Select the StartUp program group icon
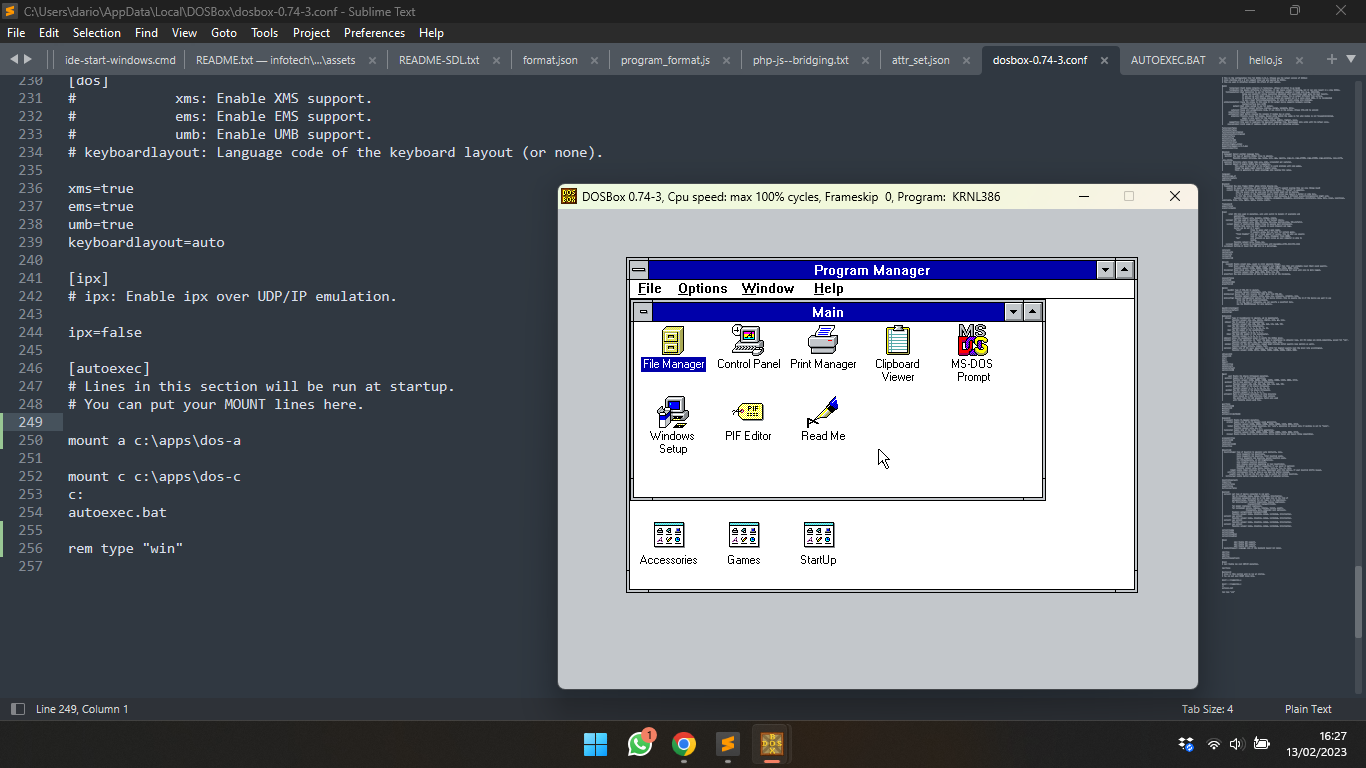Viewport: 1366px width, 768px height. [x=818, y=543]
